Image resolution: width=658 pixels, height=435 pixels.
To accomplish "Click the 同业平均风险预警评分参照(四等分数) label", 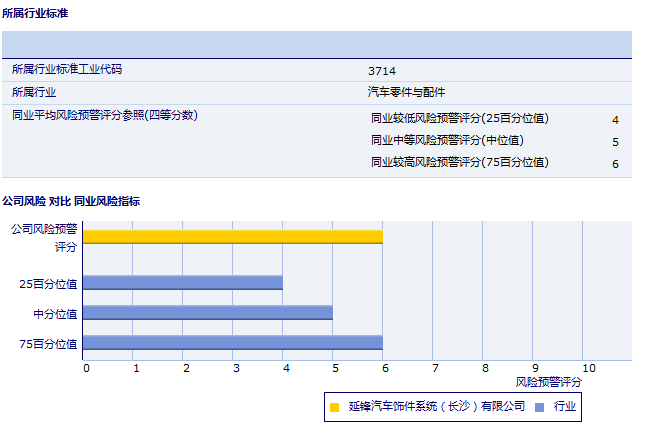I will click(105, 115).
